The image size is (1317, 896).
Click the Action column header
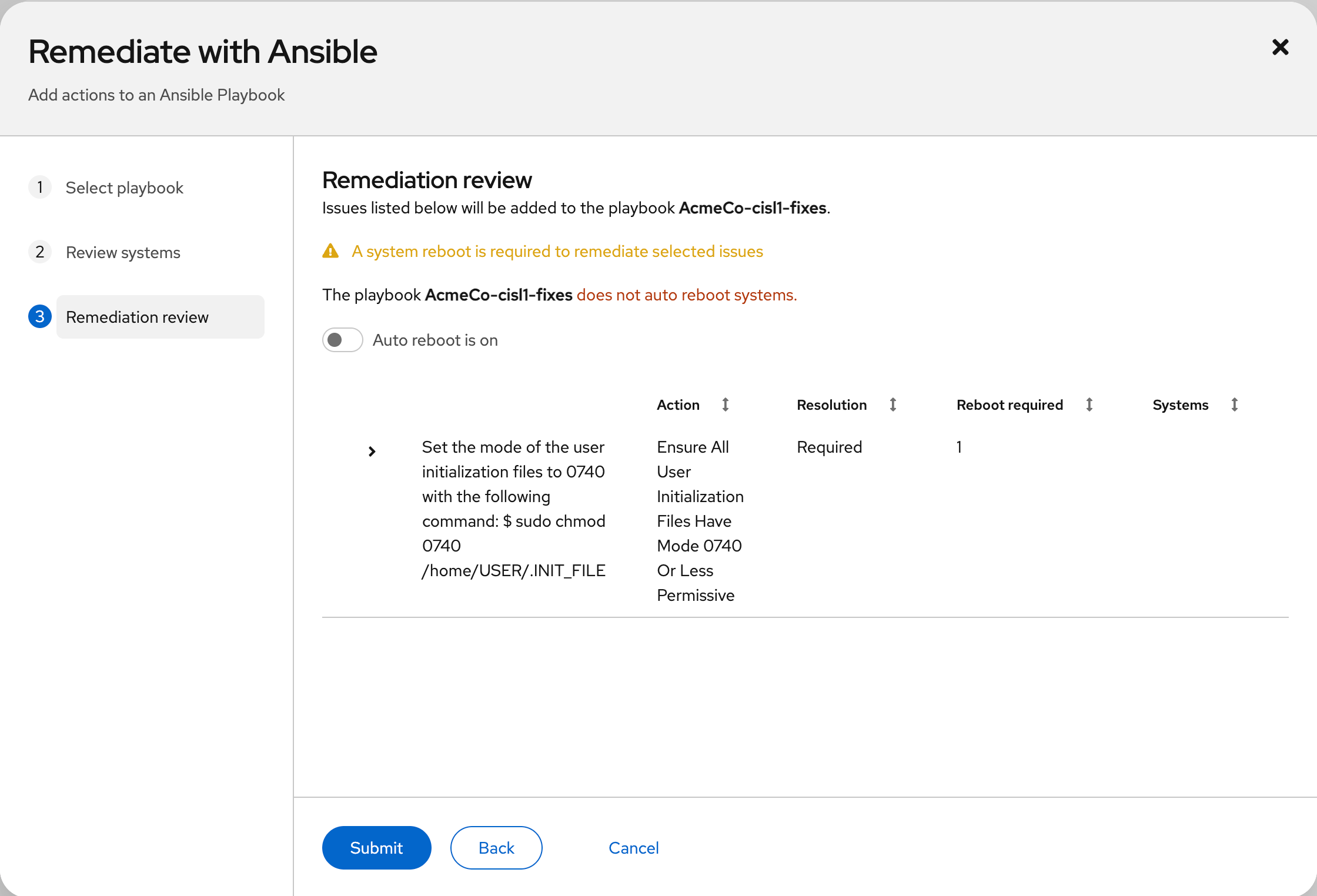click(678, 404)
